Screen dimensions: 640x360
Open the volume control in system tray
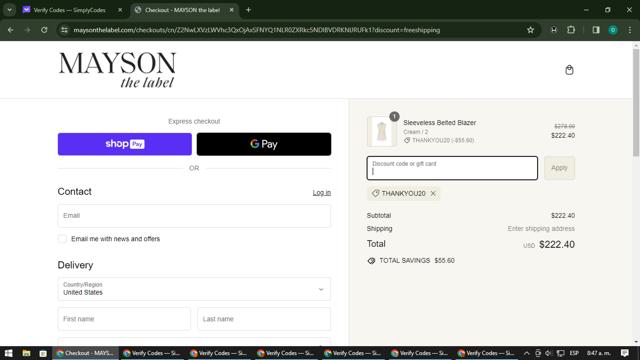point(549,353)
